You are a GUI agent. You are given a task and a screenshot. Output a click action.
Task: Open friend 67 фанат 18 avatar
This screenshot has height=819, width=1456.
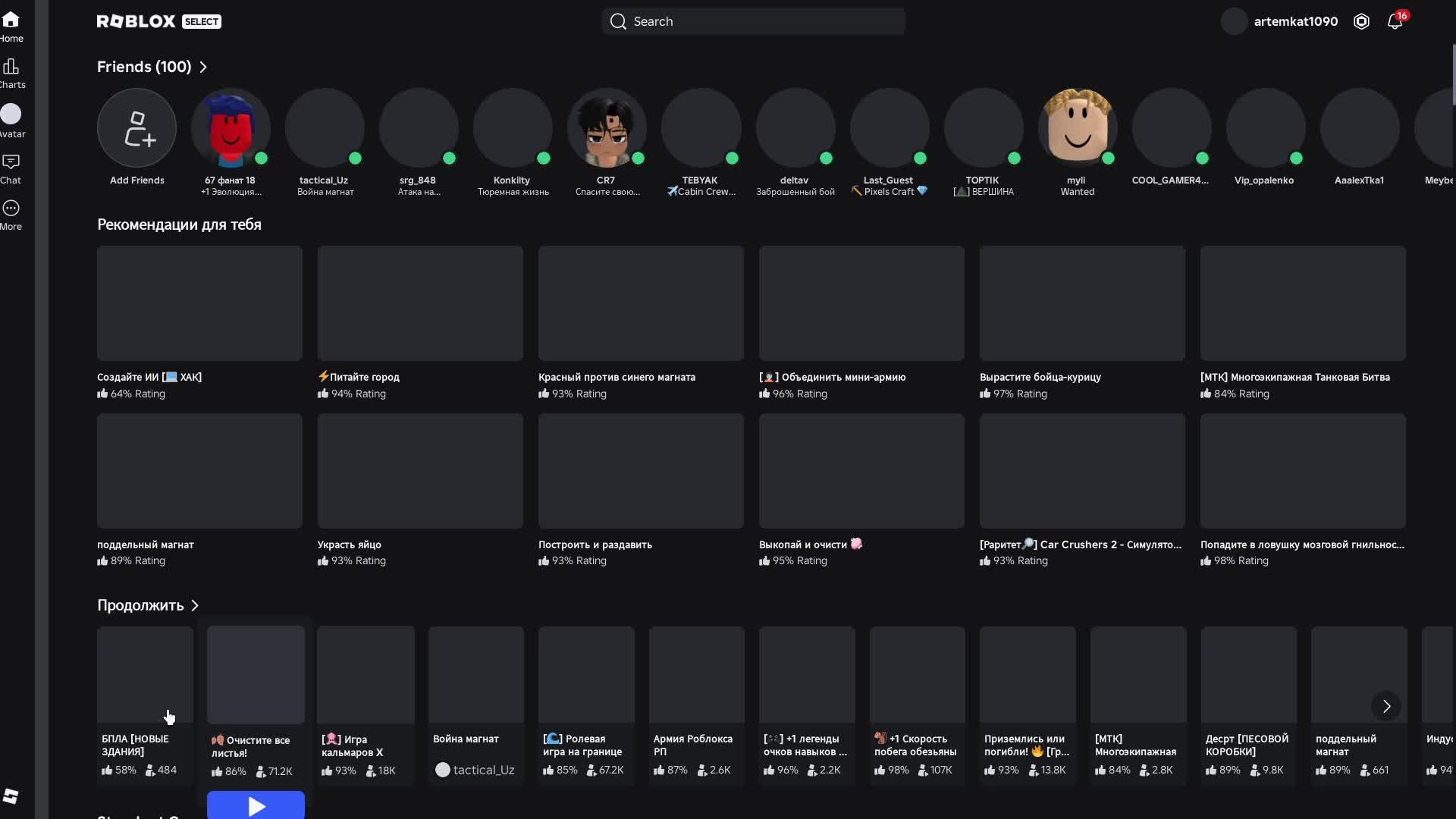coord(231,128)
